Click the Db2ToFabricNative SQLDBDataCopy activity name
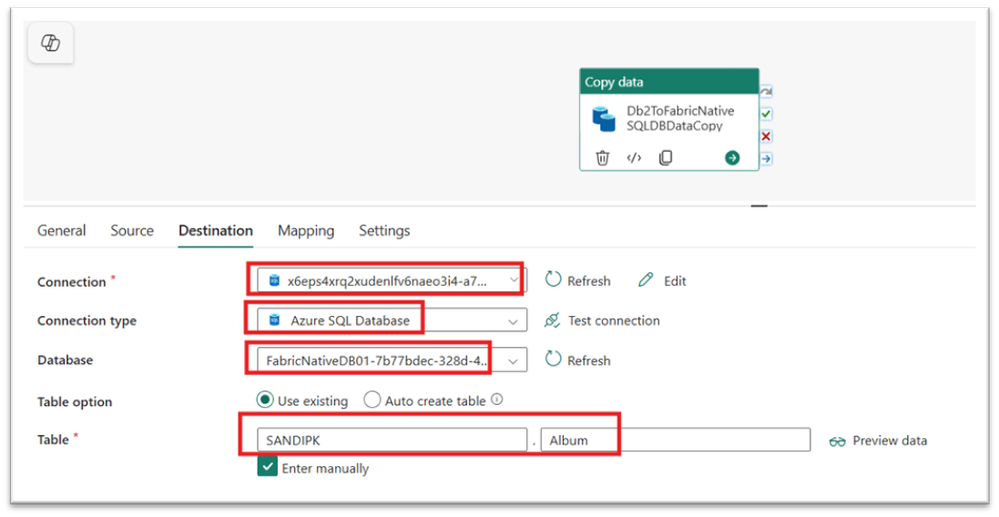This screenshot has height=517, width=999. point(680,119)
